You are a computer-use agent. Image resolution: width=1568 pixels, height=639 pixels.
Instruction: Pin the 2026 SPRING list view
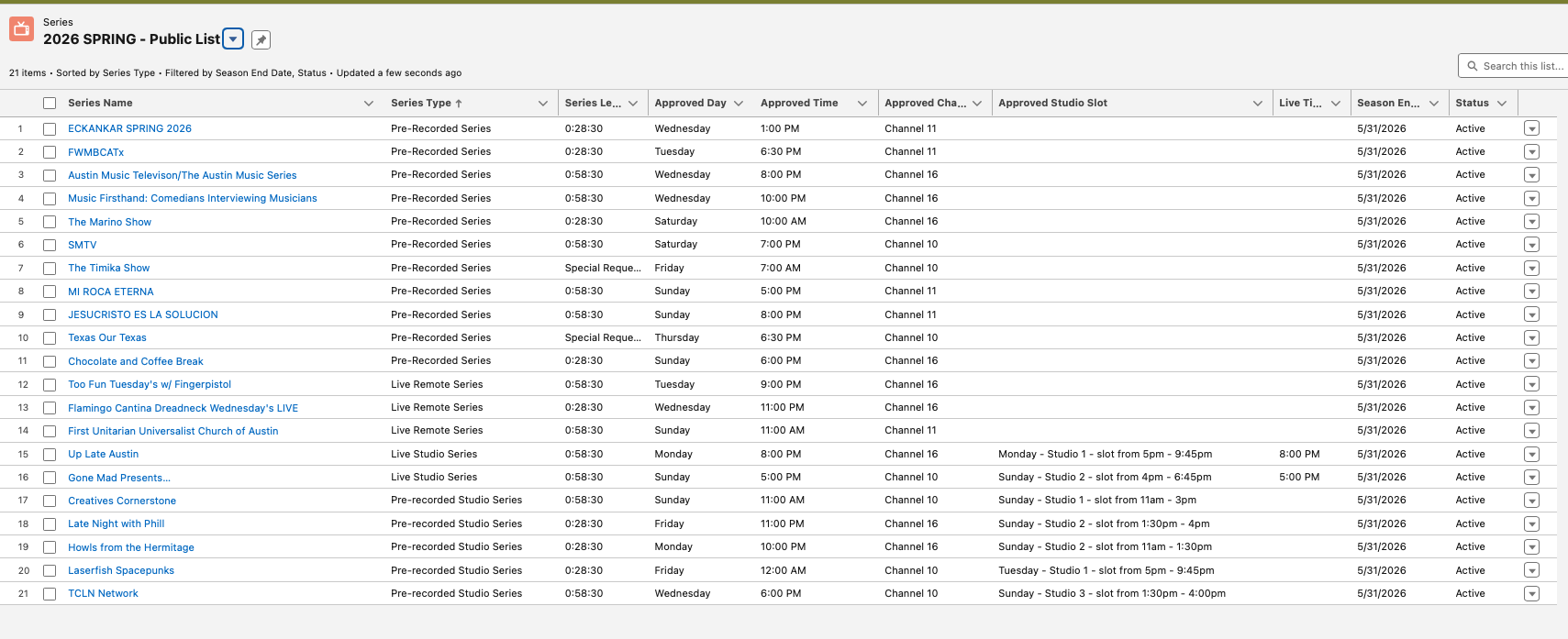point(261,39)
